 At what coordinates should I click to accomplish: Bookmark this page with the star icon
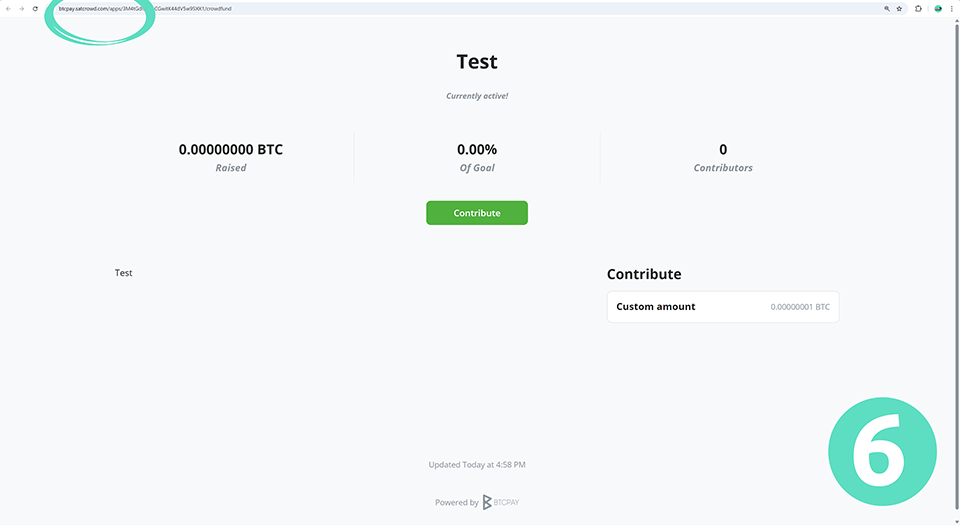tap(899, 8)
